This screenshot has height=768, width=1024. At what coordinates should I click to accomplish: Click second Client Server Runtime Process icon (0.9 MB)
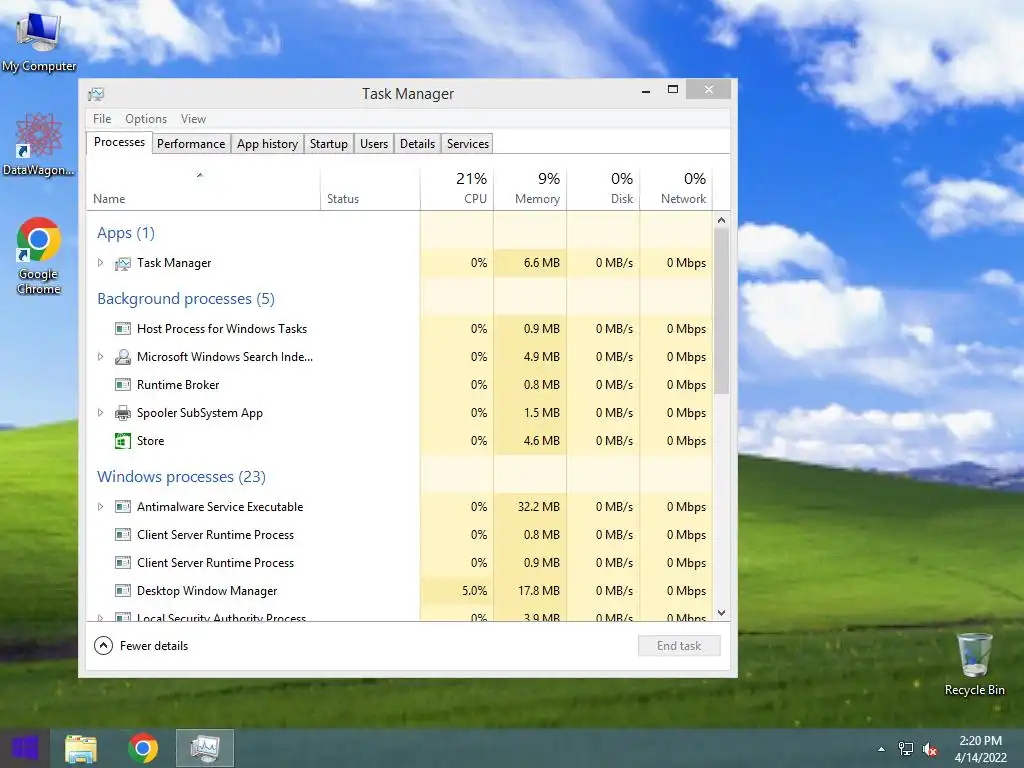[x=123, y=562]
